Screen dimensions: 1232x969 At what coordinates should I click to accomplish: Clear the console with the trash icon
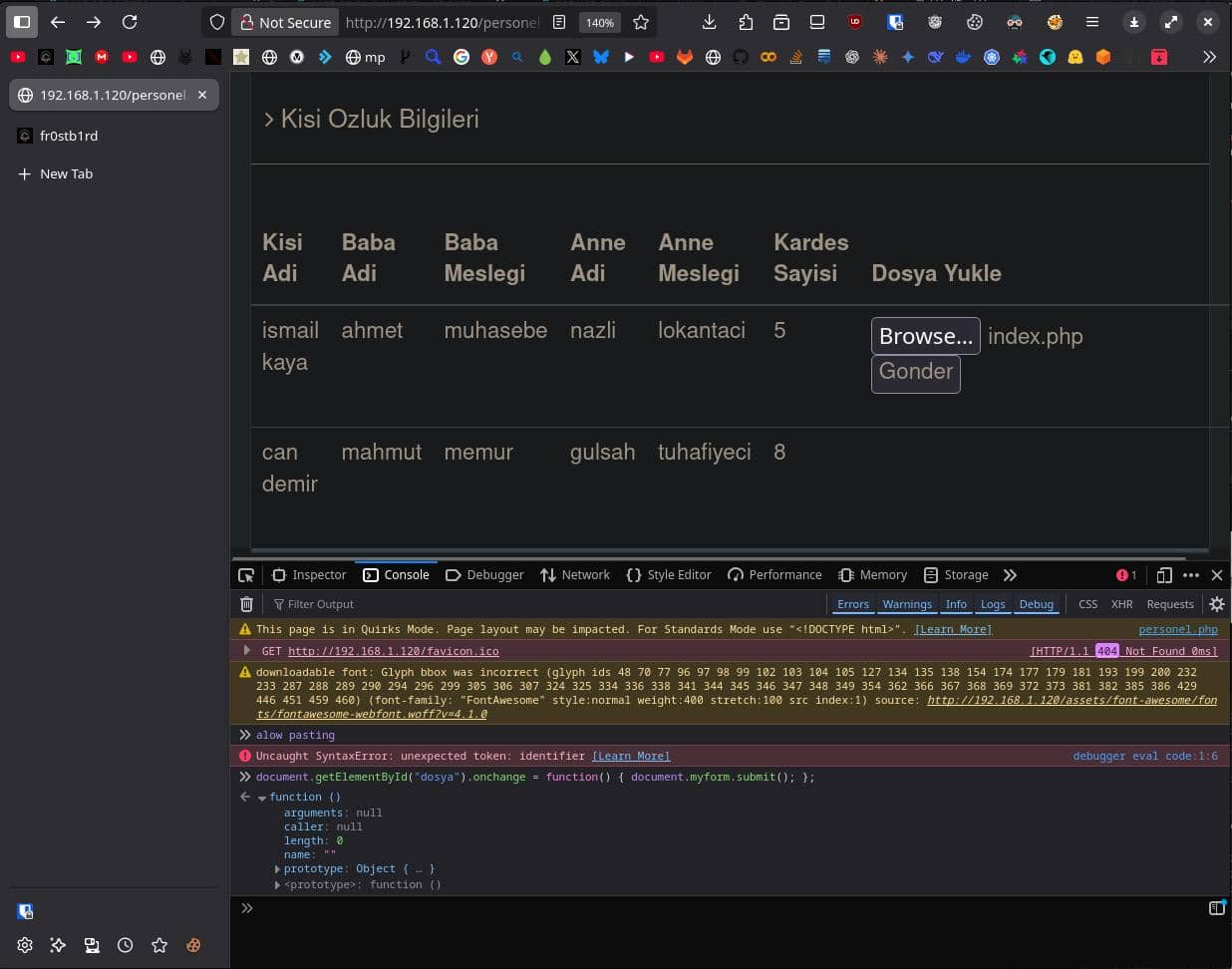point(247,604)
